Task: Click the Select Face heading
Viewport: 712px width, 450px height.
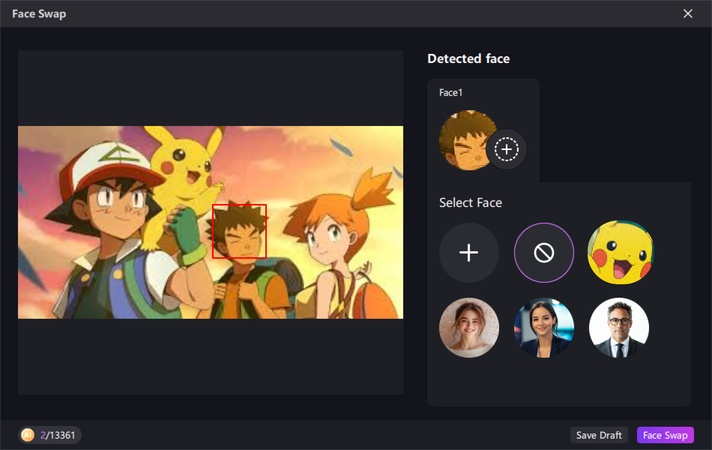Action: click(470, 203)
